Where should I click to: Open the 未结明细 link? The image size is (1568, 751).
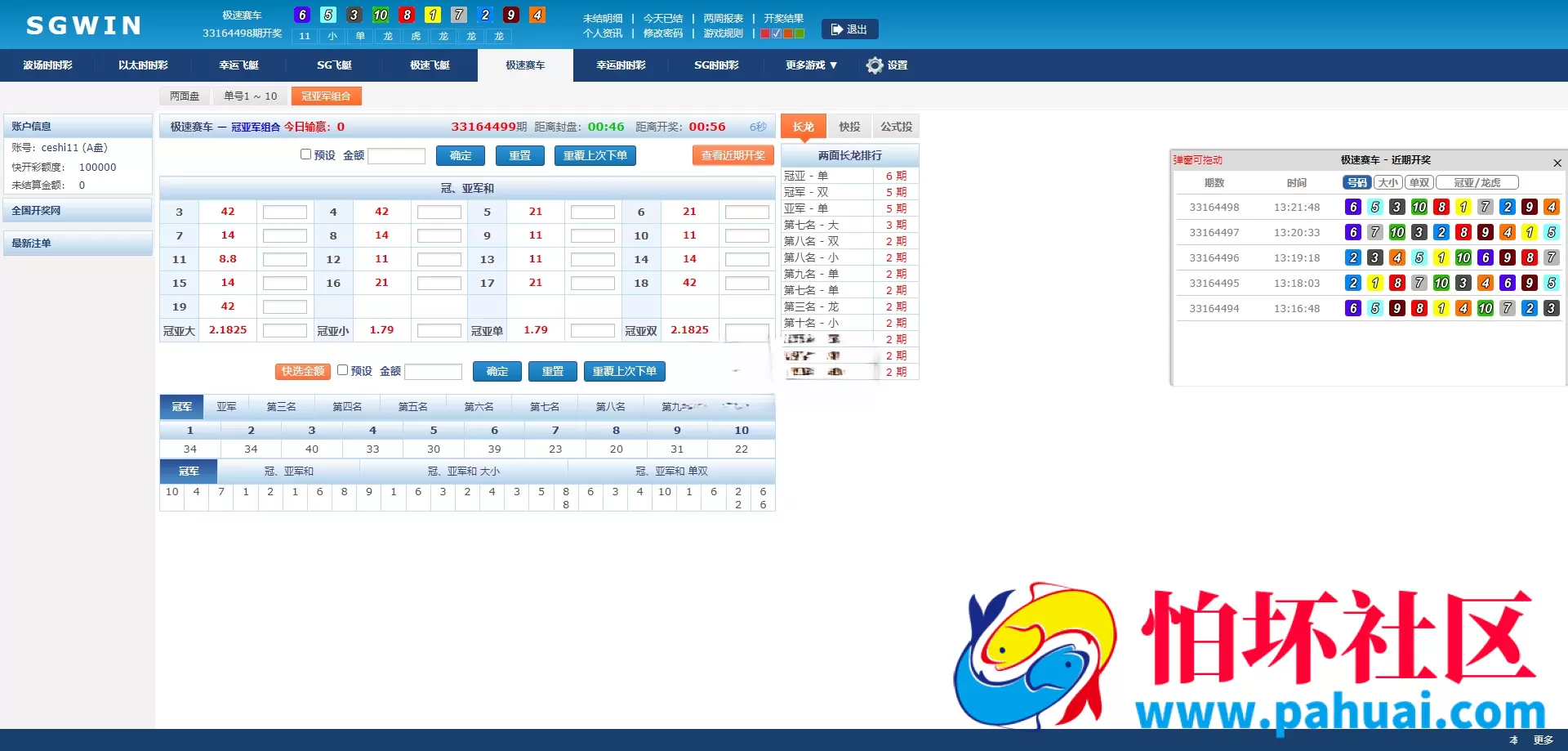tap(603, 18)
